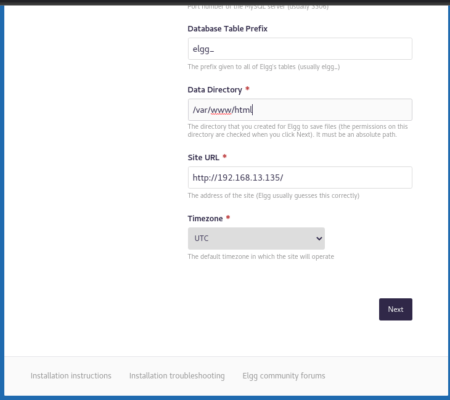This screenshot has height=400, width=450.
Task: Click the Next button
Action: coord(395,309)
